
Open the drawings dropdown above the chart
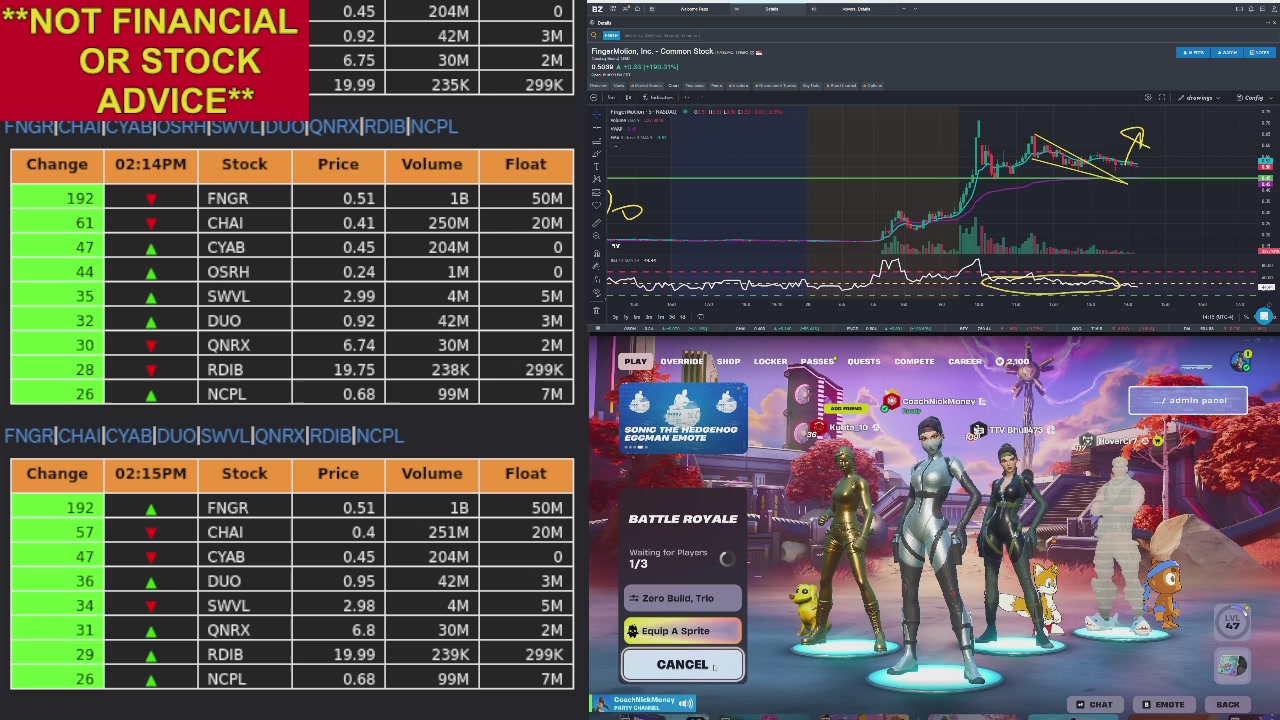click(x=1198, y=98)
